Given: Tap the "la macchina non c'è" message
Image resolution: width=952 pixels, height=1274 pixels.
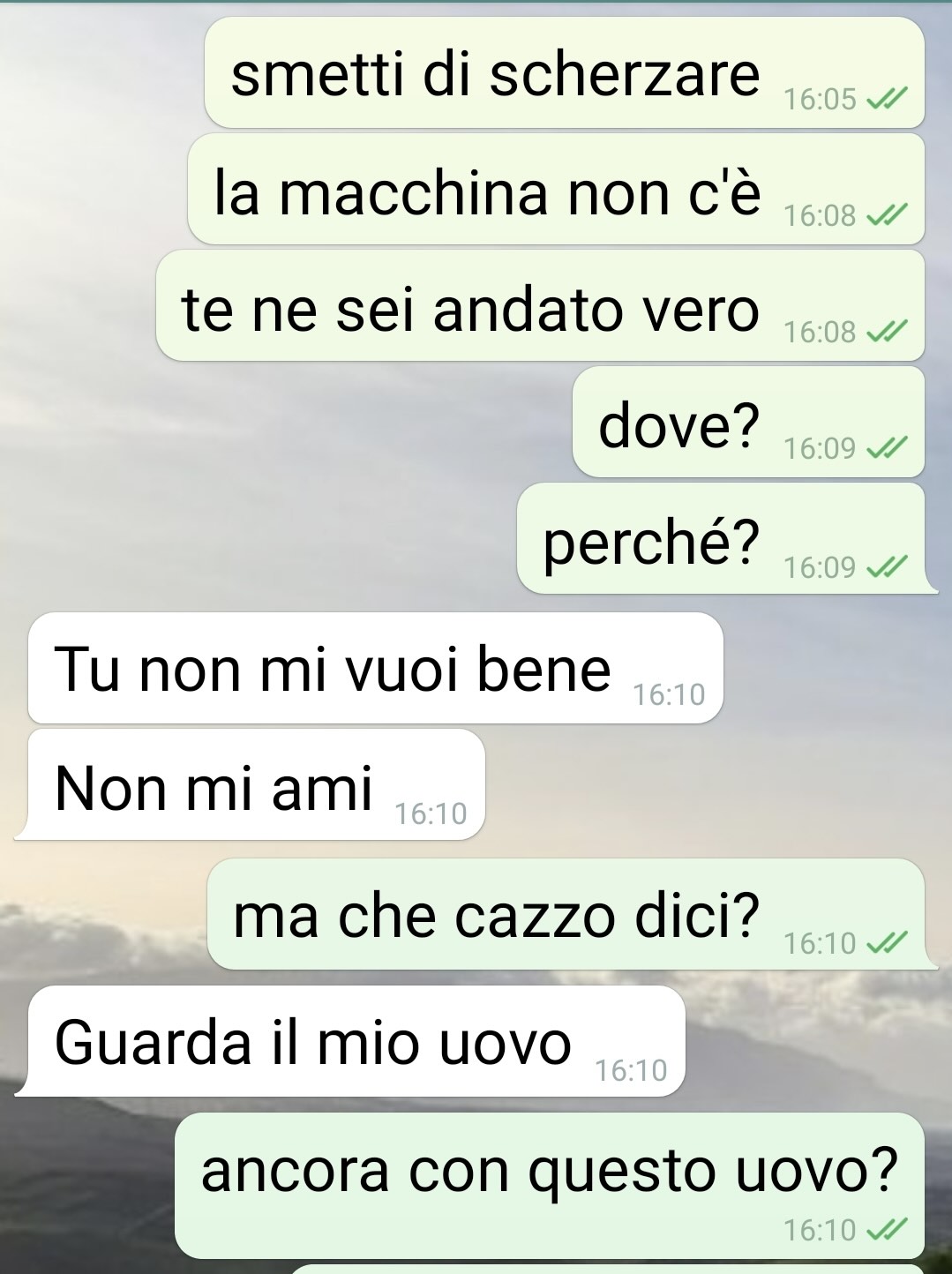Looking at the screenshot, I should 556,189.
